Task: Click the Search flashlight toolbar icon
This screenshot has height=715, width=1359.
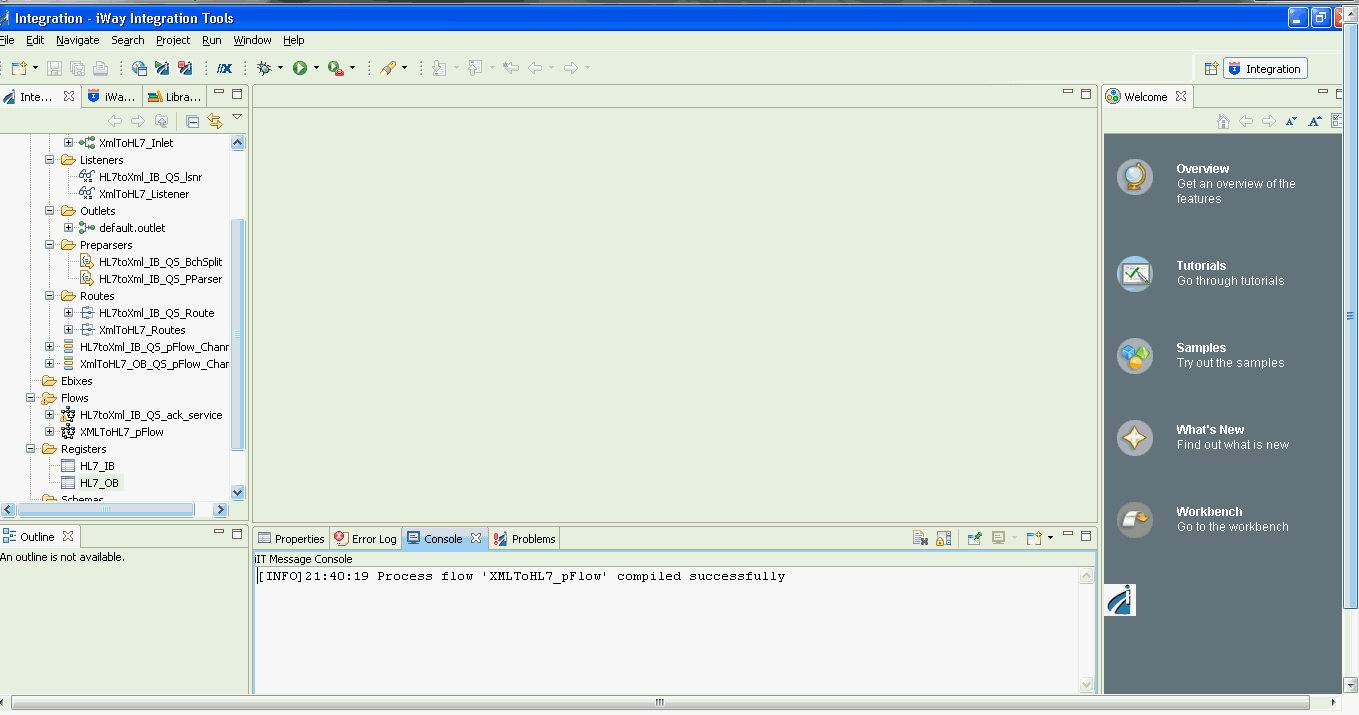Action: point(388,68)
